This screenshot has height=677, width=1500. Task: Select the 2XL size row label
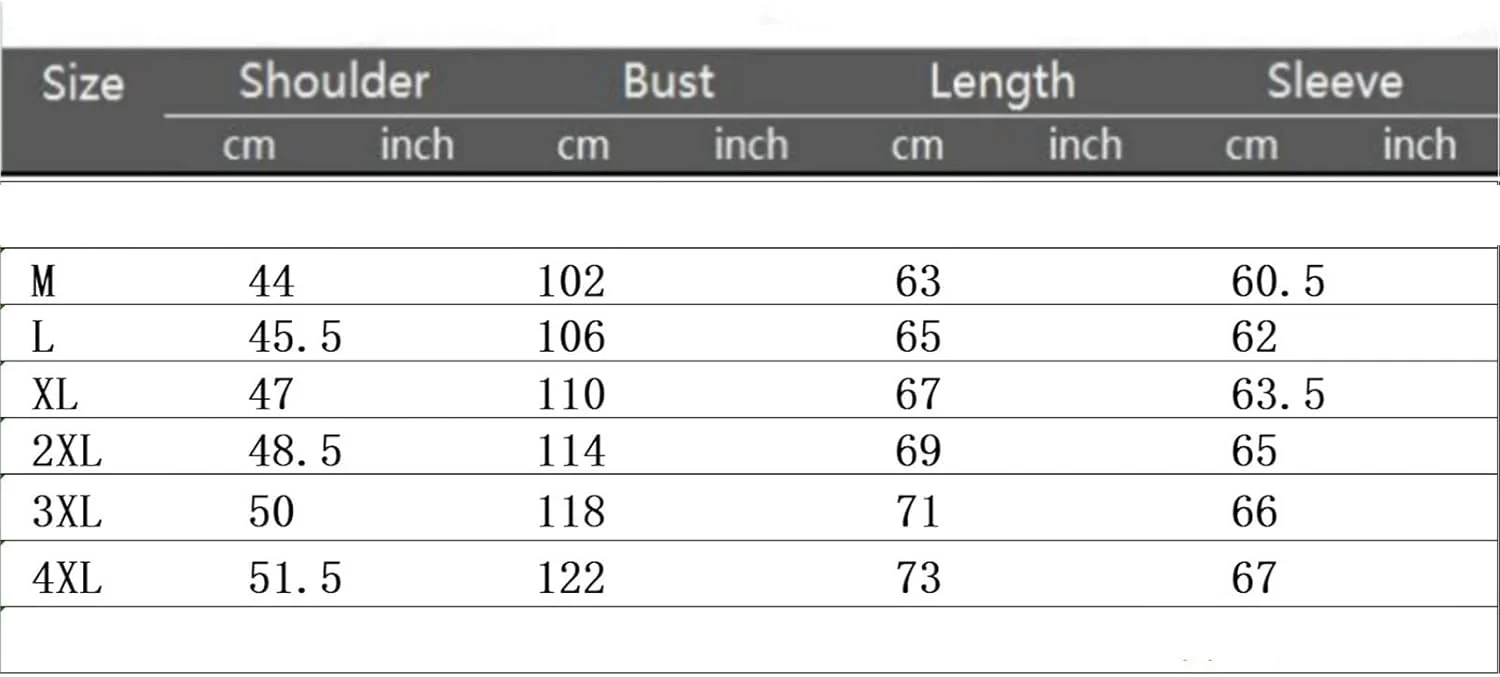(x=67, y=453)
